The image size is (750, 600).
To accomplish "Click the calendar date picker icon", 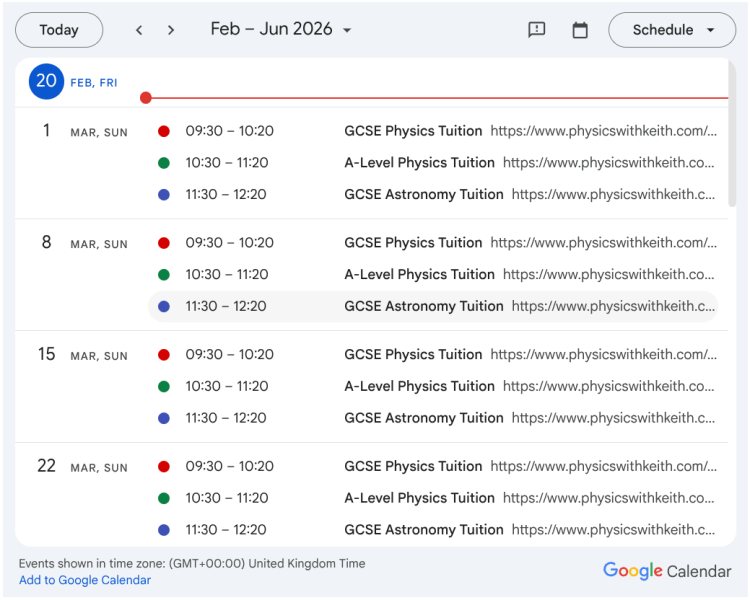I will (580, 30).
